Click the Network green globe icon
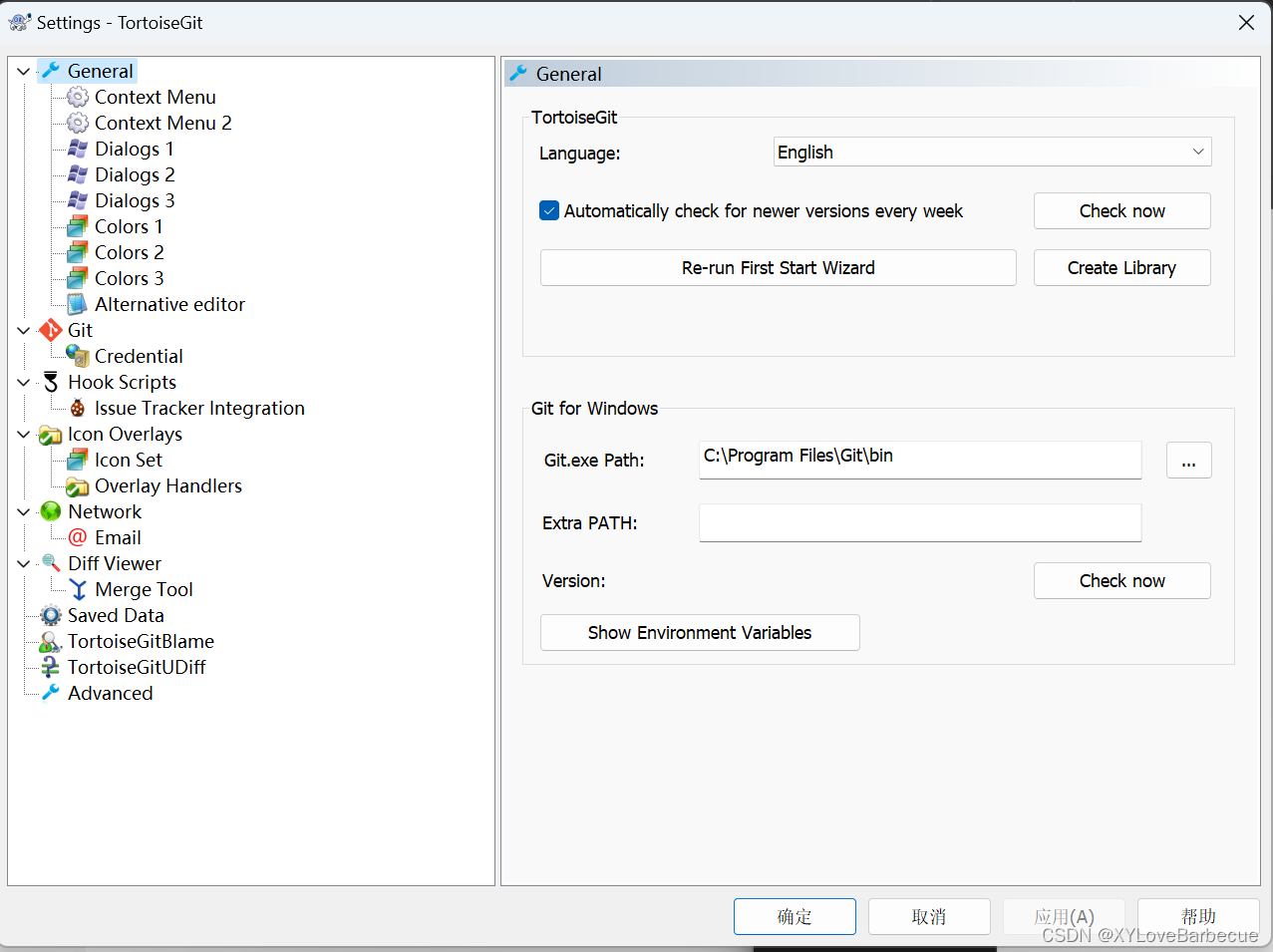Image resolution: width=1273 pixels, height=952 pixels. tap(51, 511)
